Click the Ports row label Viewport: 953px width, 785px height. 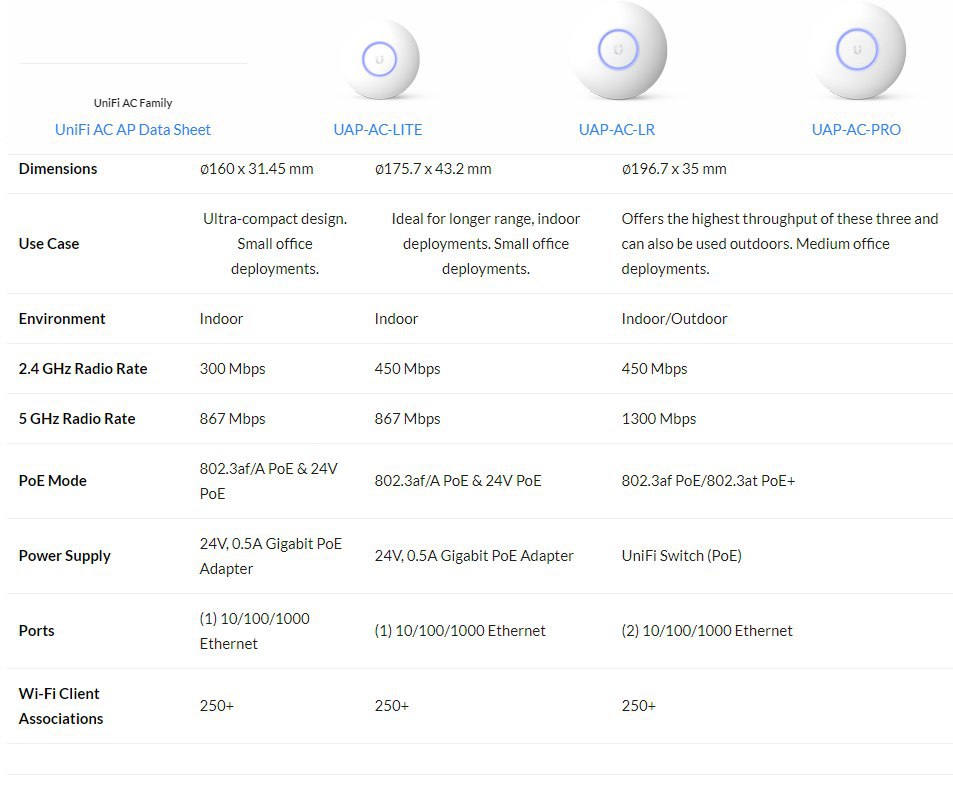pyautogui.click(x=36, y=631)
